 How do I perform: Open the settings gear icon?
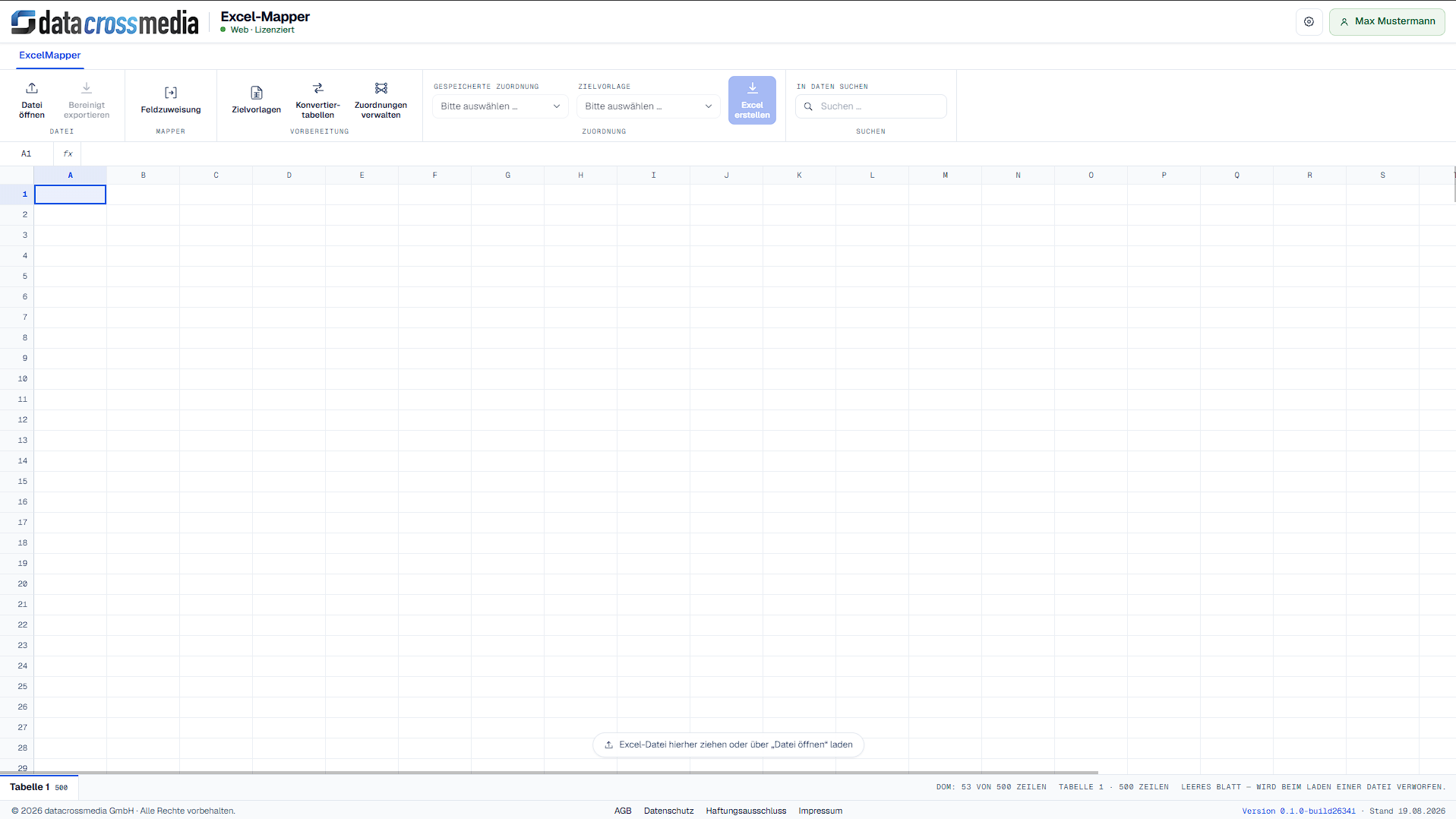point(1309,22)
